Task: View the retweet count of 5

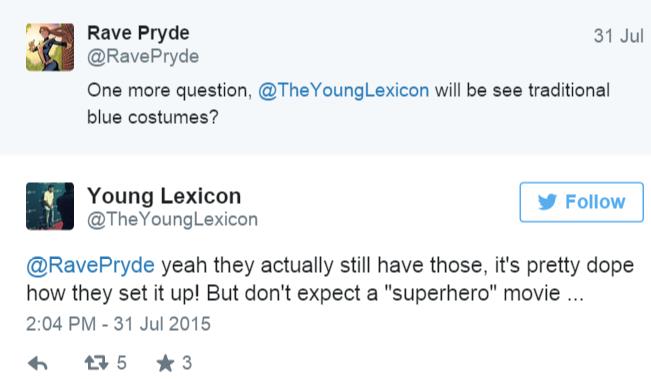Action: [x=121, y=363]
